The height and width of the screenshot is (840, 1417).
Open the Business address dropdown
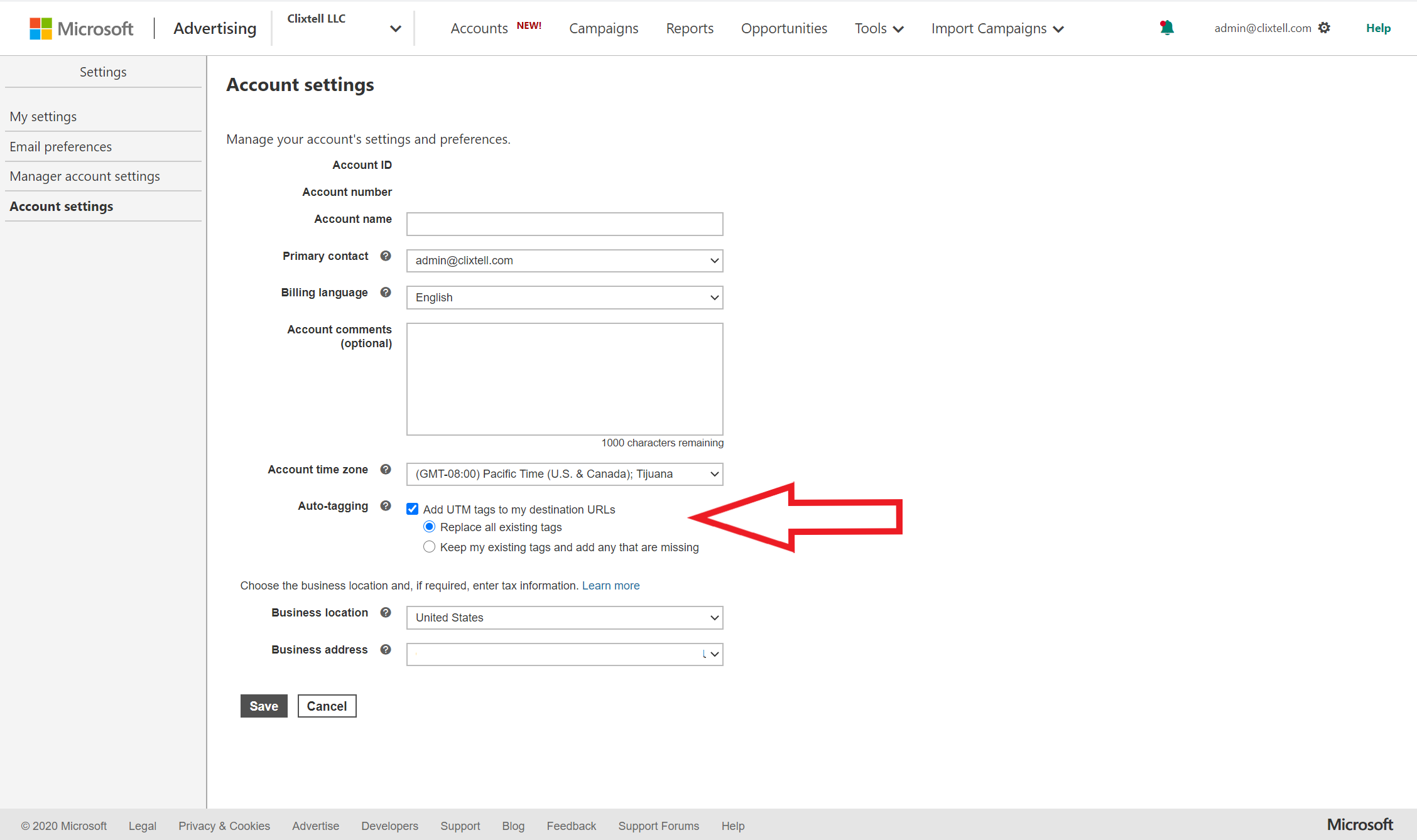[565, 654]
